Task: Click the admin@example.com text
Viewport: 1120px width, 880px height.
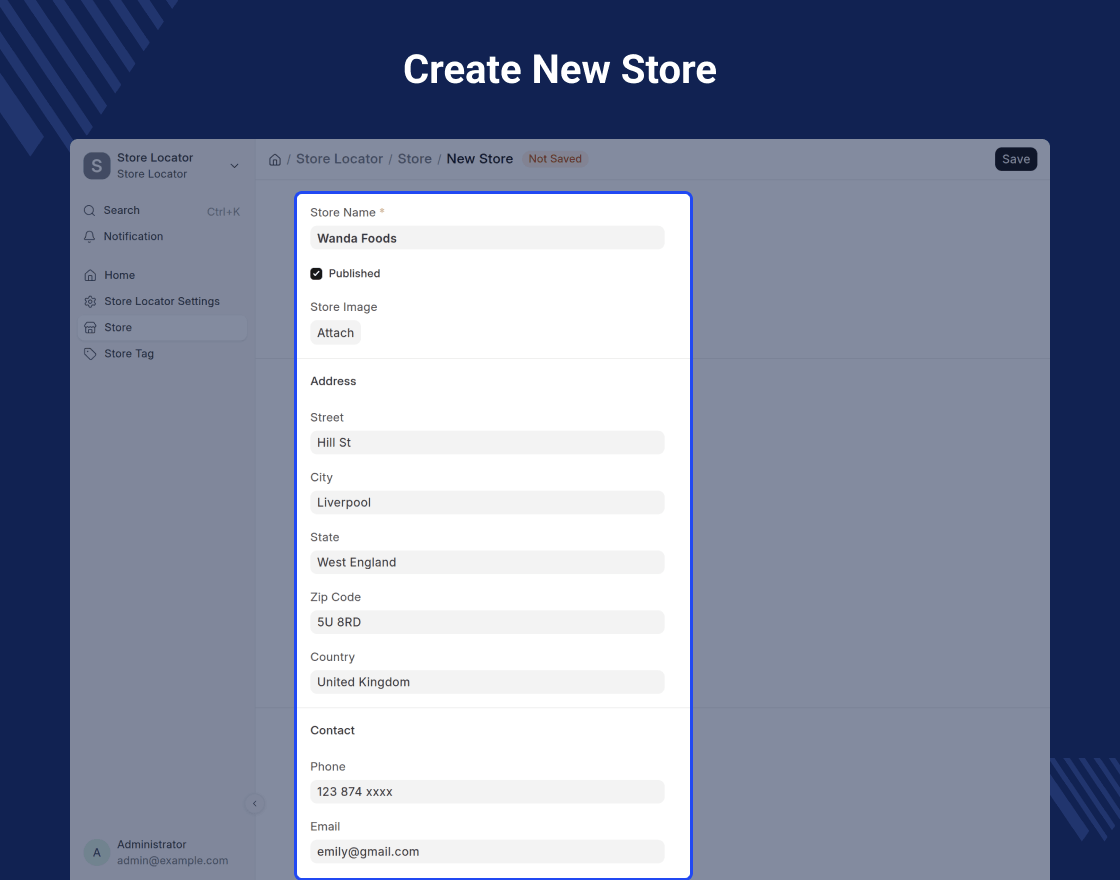Action: point(173,861)
